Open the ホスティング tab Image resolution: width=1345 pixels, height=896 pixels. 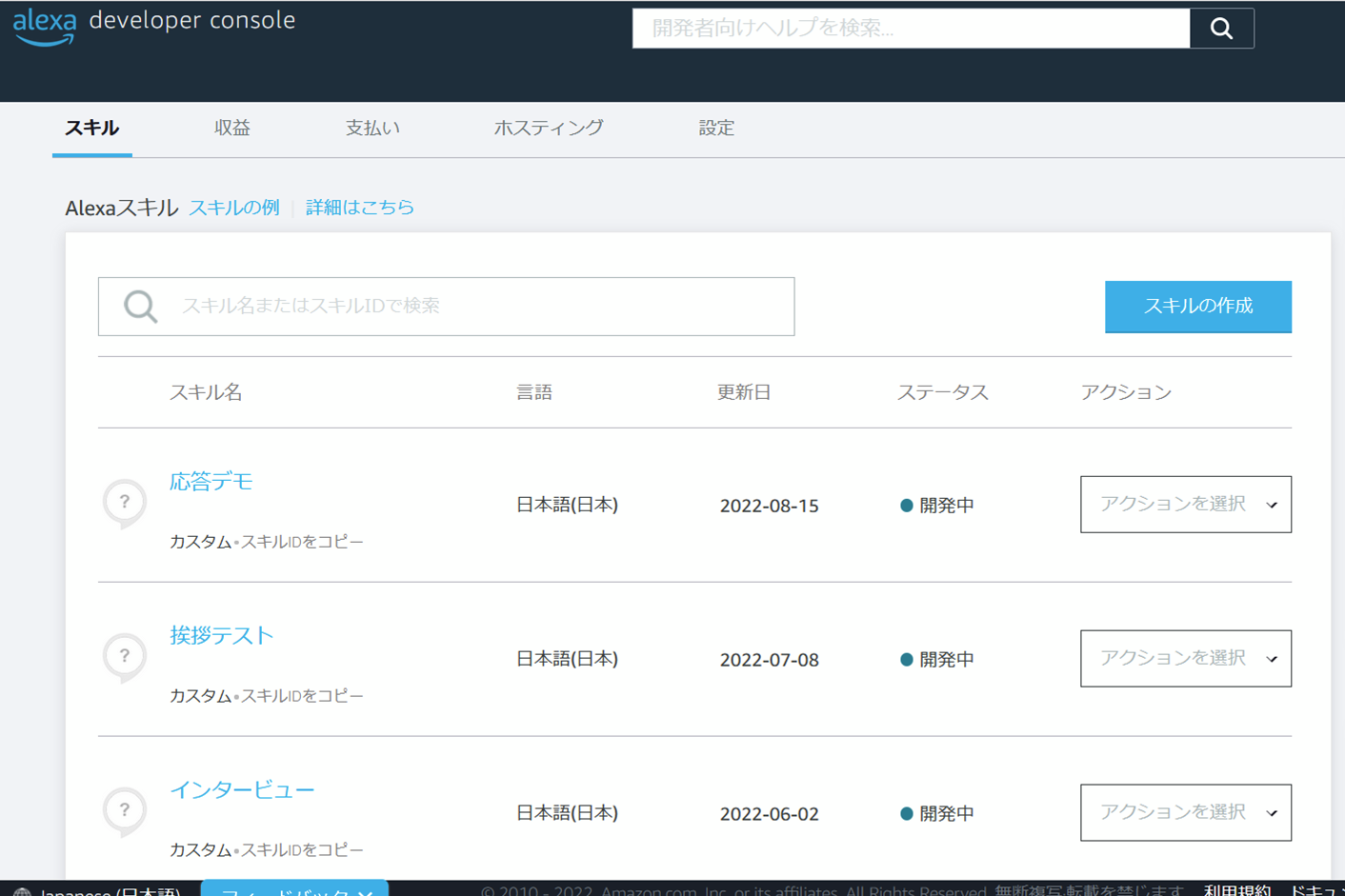click(x=549, y=128)
